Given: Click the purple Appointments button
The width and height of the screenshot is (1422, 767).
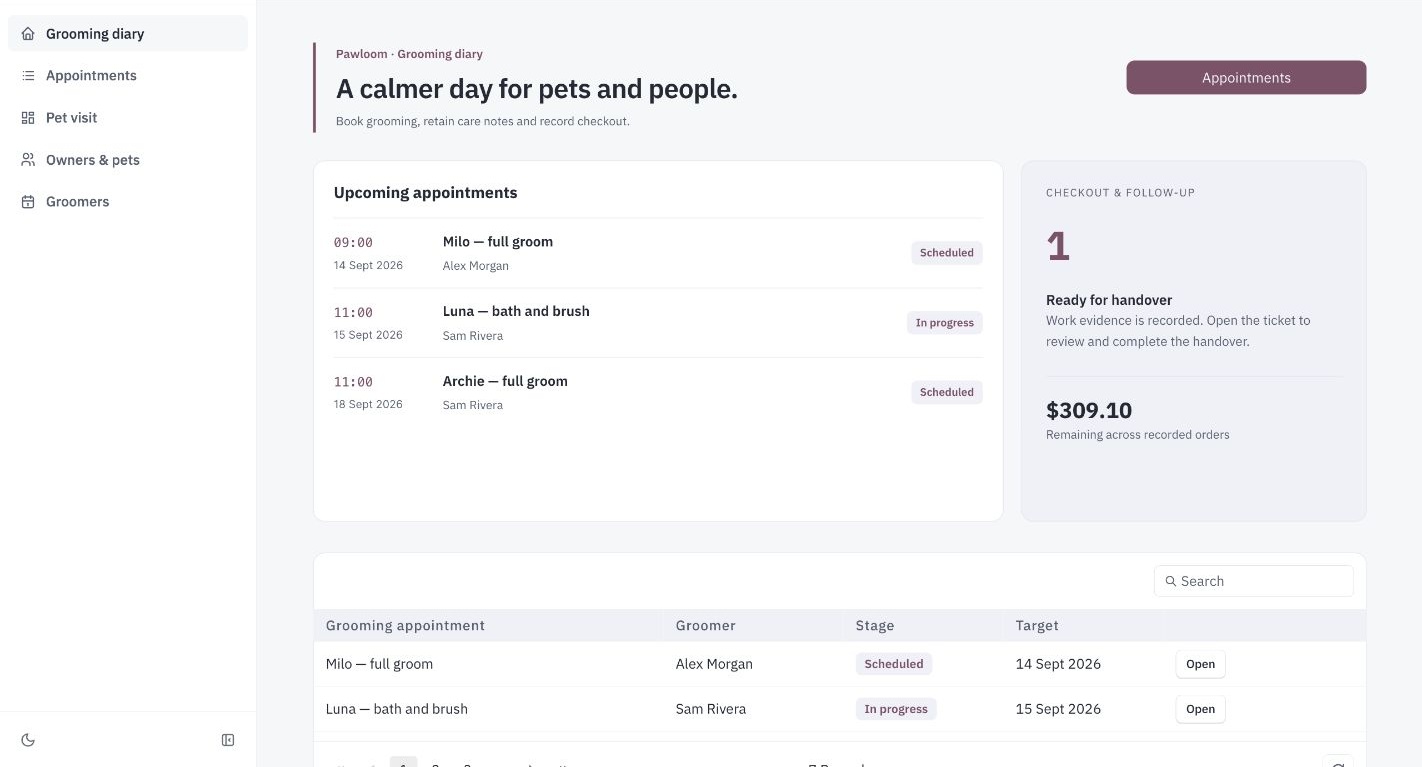Looking at the screenshot, I should [1246, 78].
